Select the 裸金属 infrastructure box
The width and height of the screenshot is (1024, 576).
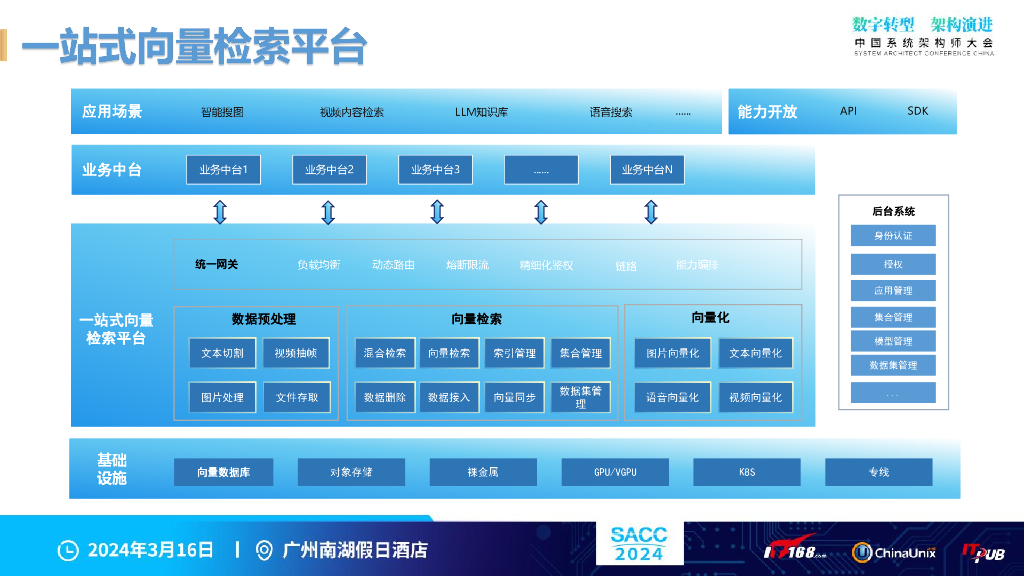(x=483, y=472)
